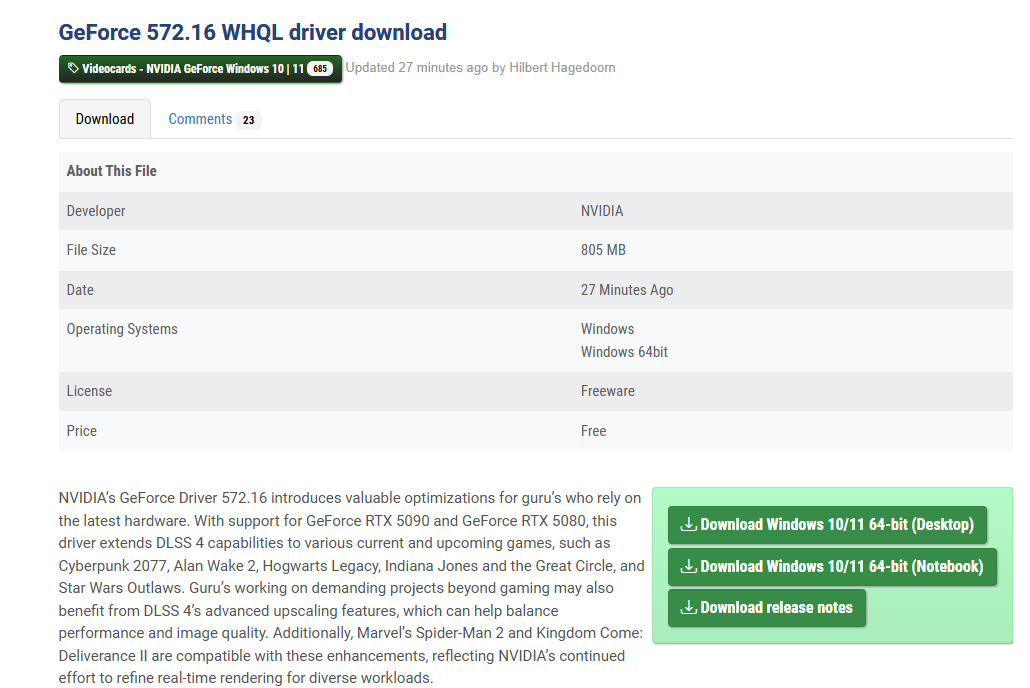Click the 685 count badge

[x=320, y=68]
